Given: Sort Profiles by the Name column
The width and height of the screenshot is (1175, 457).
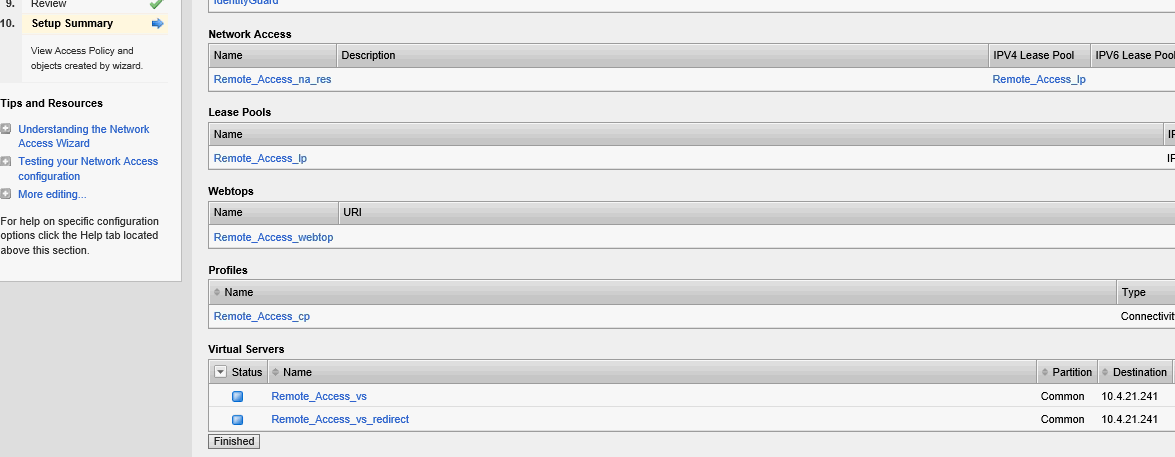Looking at the screenshot, I should click(x=238, y=292).
